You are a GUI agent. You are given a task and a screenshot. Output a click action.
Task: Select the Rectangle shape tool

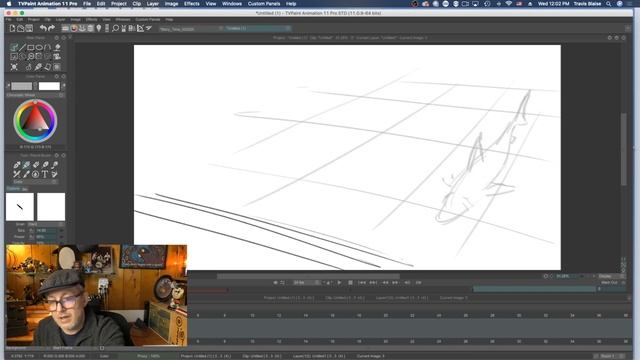tap(31, 47)
